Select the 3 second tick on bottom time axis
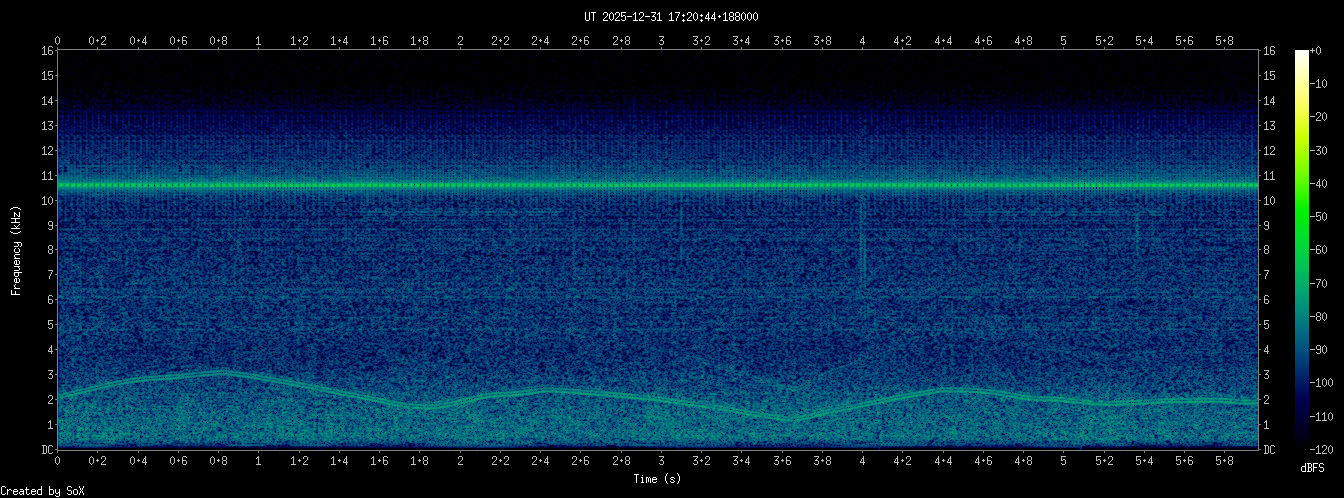The height and width of the screenshot is (498, 1344). pyautogui.click(x=661, y=461)
